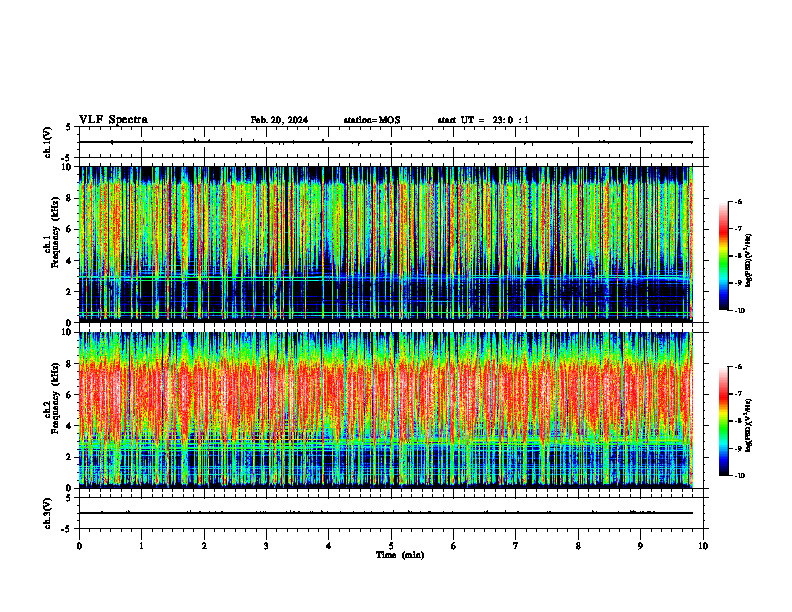The image size is (792, 612).
Task: Click time-axis tick label "4" at bottom
Action: [329, 546]
